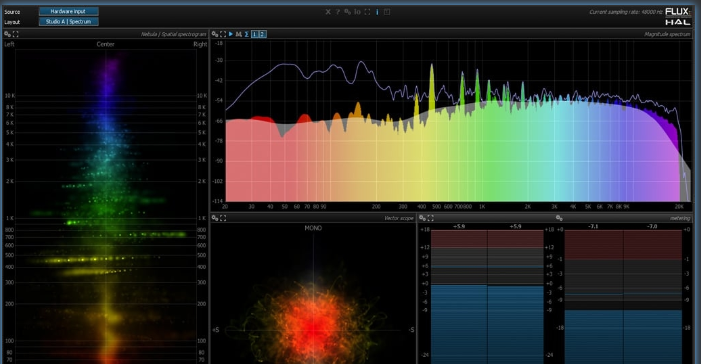Toggle the sigma sum button in Magnitude spectrum
This screenshot has height=364, width=701.
[247, 34]
